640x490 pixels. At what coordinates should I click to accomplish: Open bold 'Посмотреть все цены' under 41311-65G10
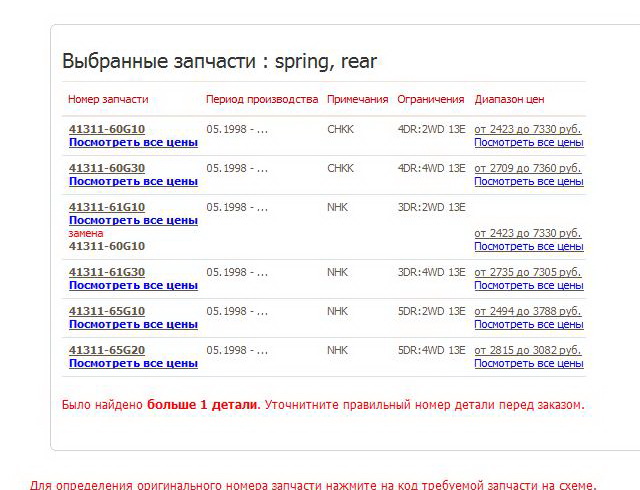(133, 324)
